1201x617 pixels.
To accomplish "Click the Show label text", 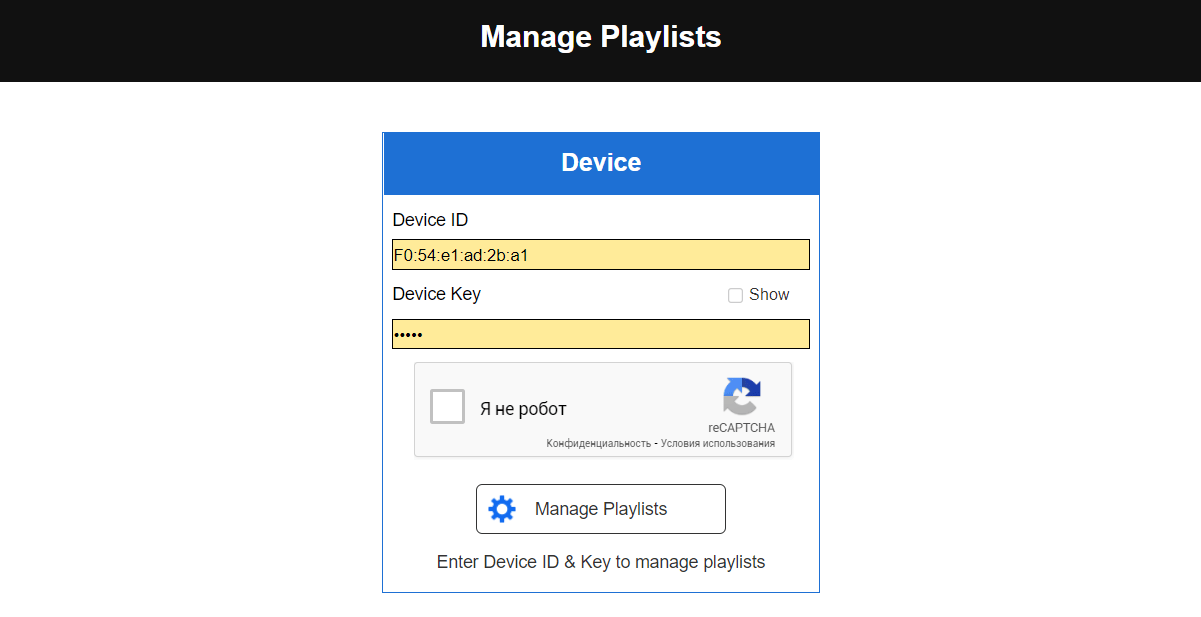I will point(769,295).
